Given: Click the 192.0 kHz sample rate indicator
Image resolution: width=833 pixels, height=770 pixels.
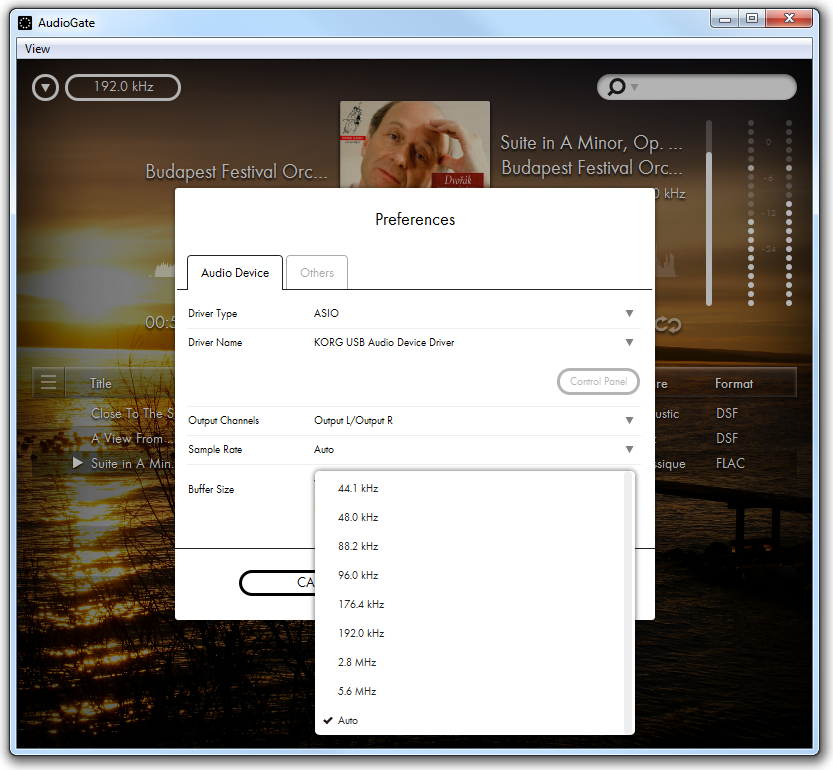Looking at the screenshot, I should [x=123, y=87].
